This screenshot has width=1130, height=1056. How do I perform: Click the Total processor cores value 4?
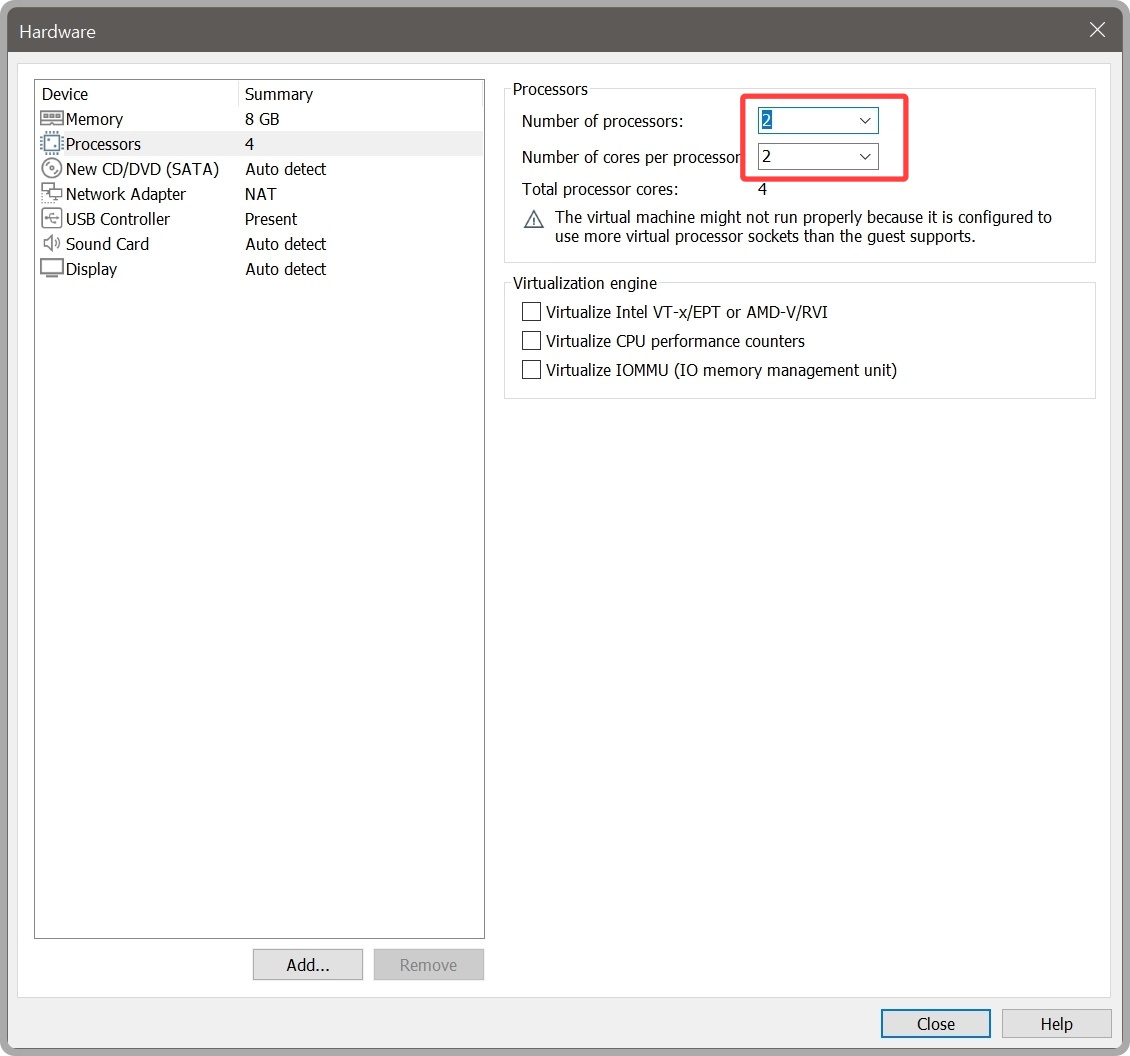click(762, 190)
